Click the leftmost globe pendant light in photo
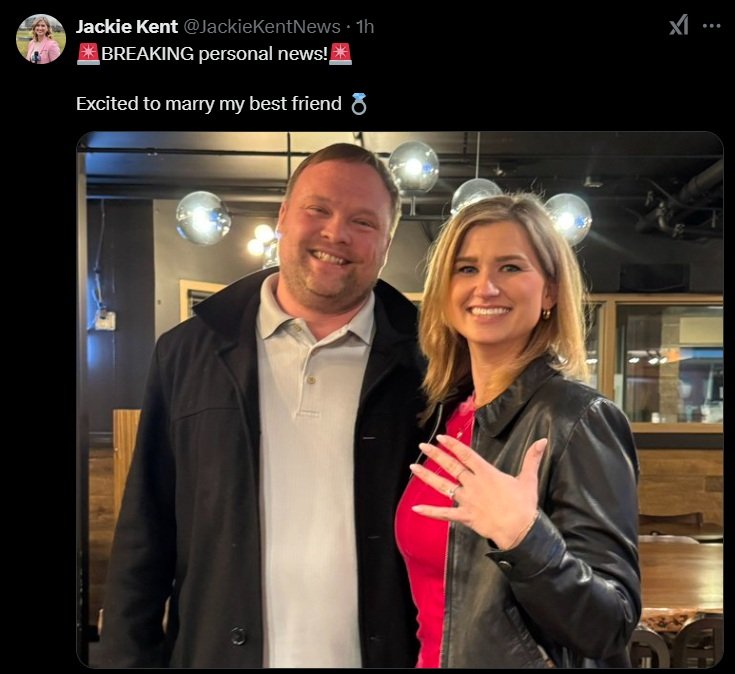Image resolution: width=735 pixels, height=674 pixels. coord(203,218)
